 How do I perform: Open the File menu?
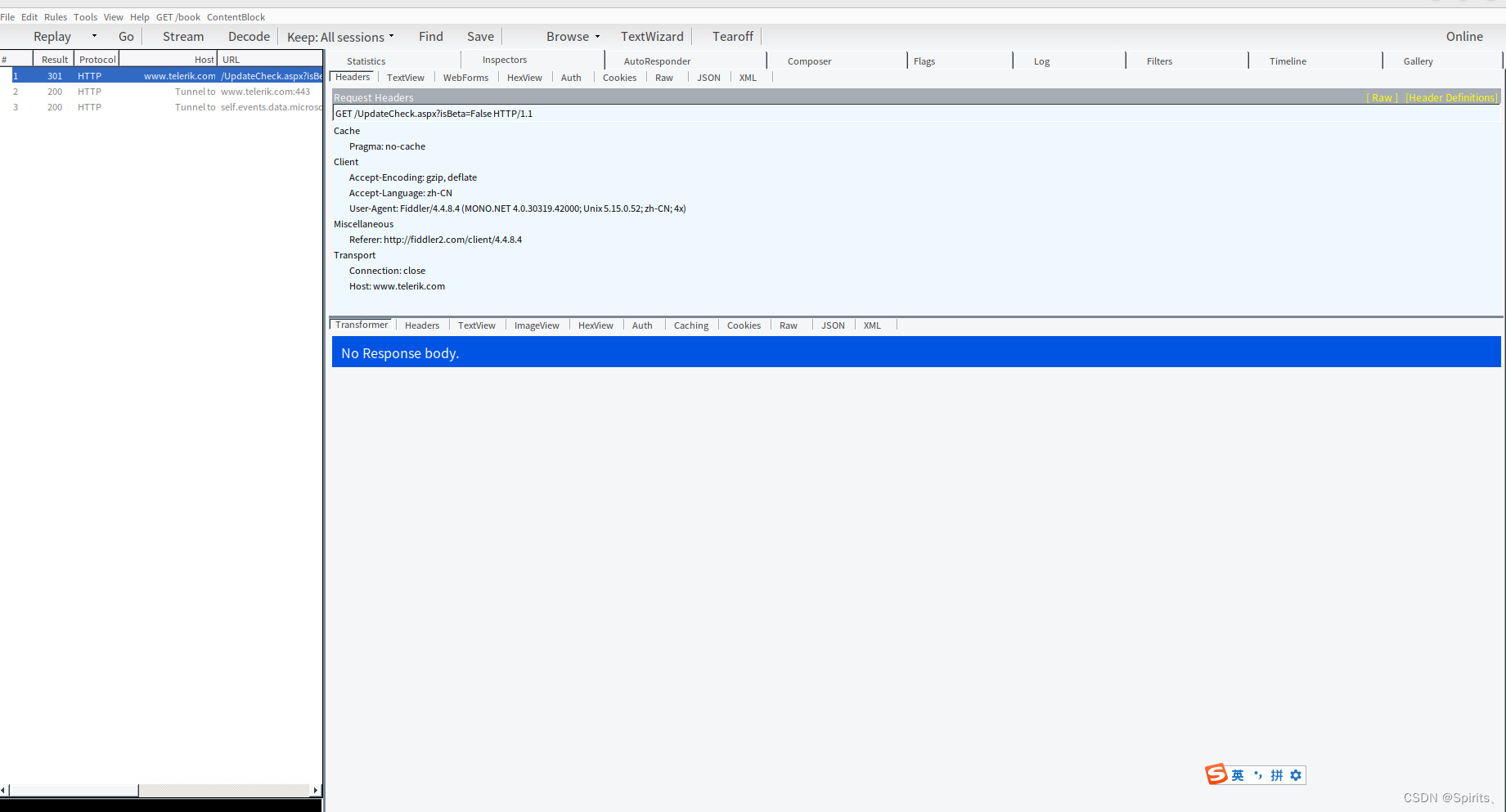point(7,17)
